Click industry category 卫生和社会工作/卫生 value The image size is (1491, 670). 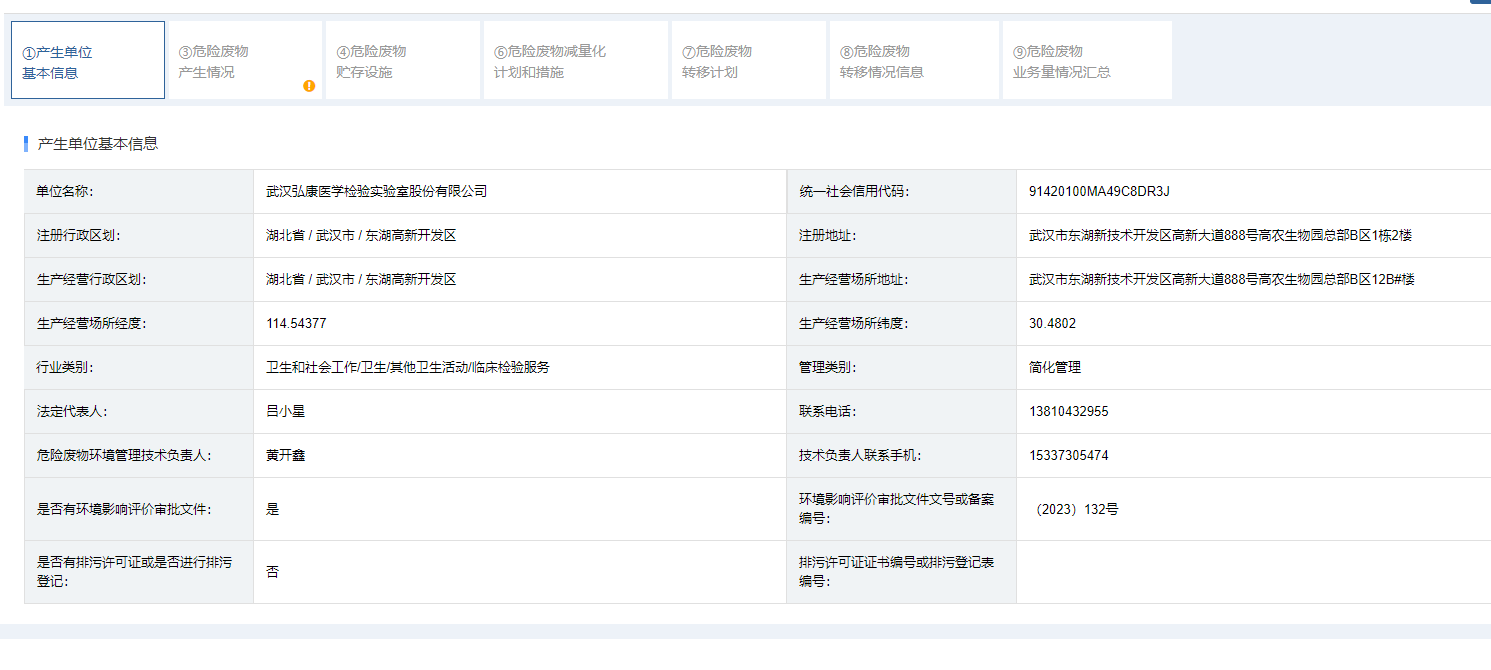coord(408,367)
